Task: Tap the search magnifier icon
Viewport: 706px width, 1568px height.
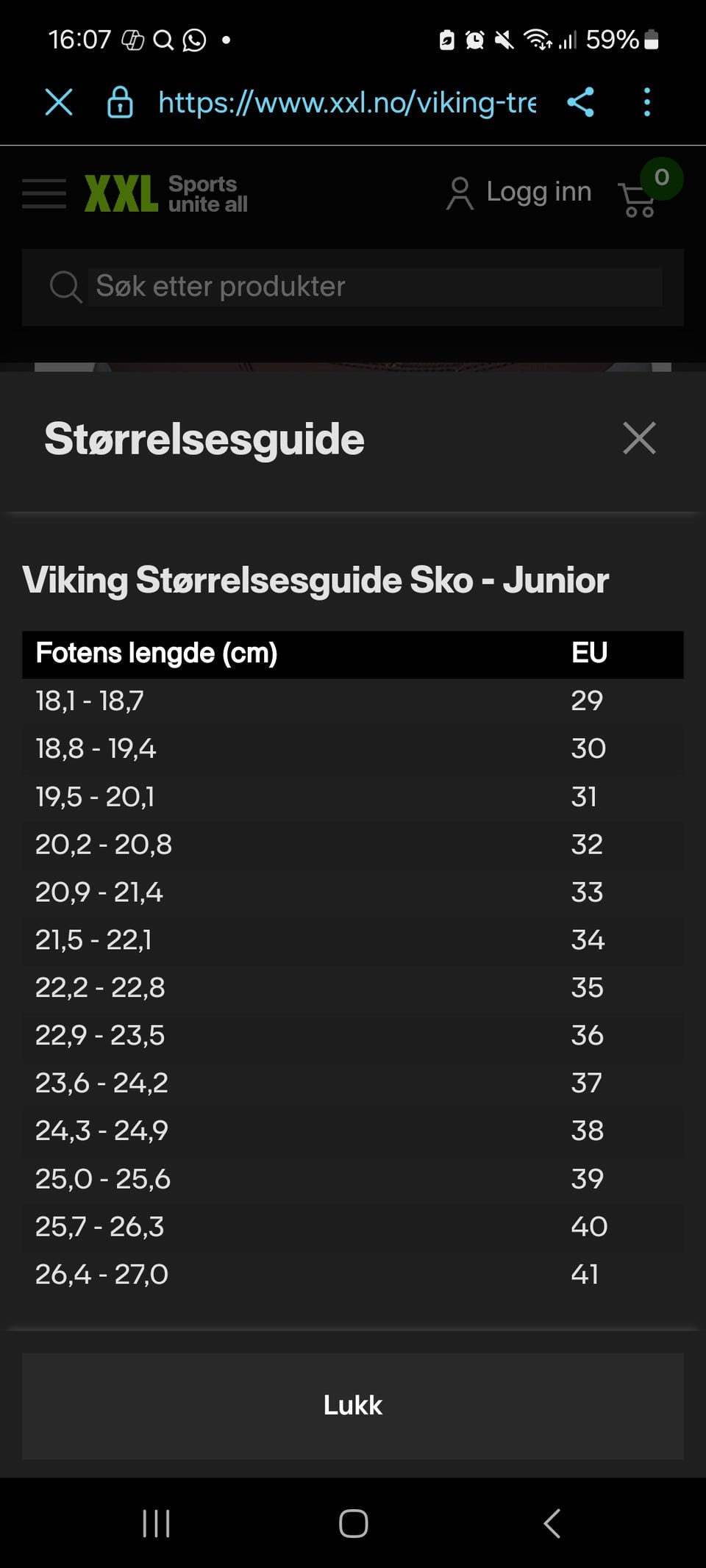Action: click(65, 287)
